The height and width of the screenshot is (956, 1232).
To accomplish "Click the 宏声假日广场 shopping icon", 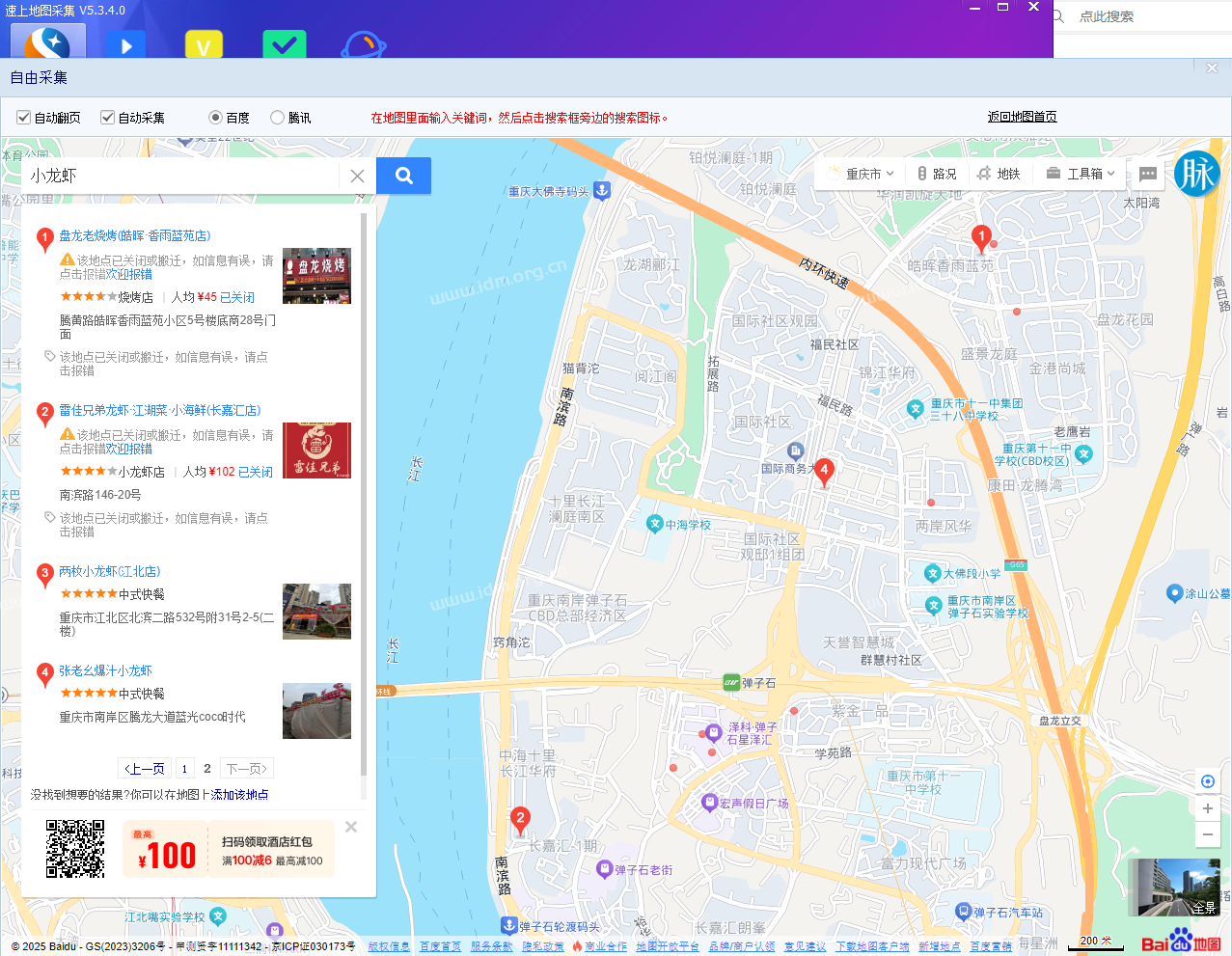I will pos(709,803).
